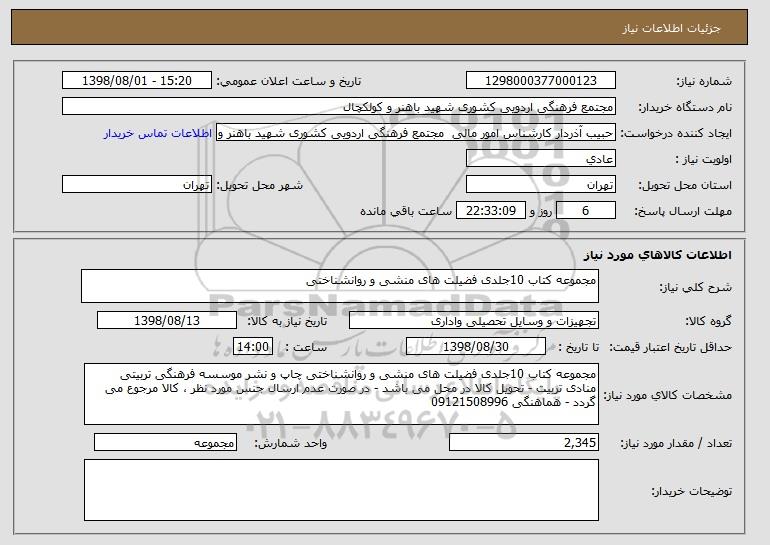Click the شماره نیاز label
This screenshot has height=545, width=770.
[704, 81]
